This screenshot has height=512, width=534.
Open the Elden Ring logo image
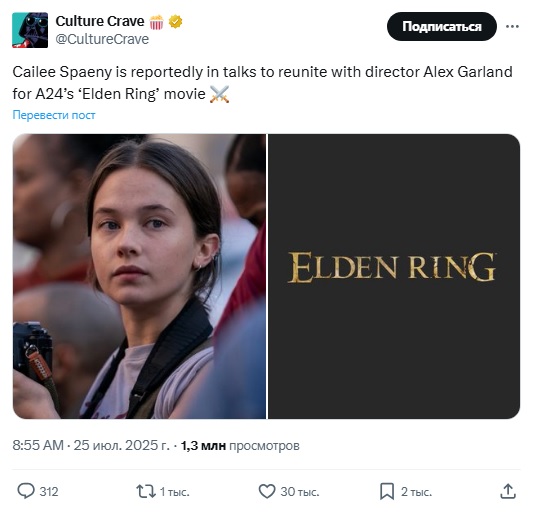(x=394, y=276)
